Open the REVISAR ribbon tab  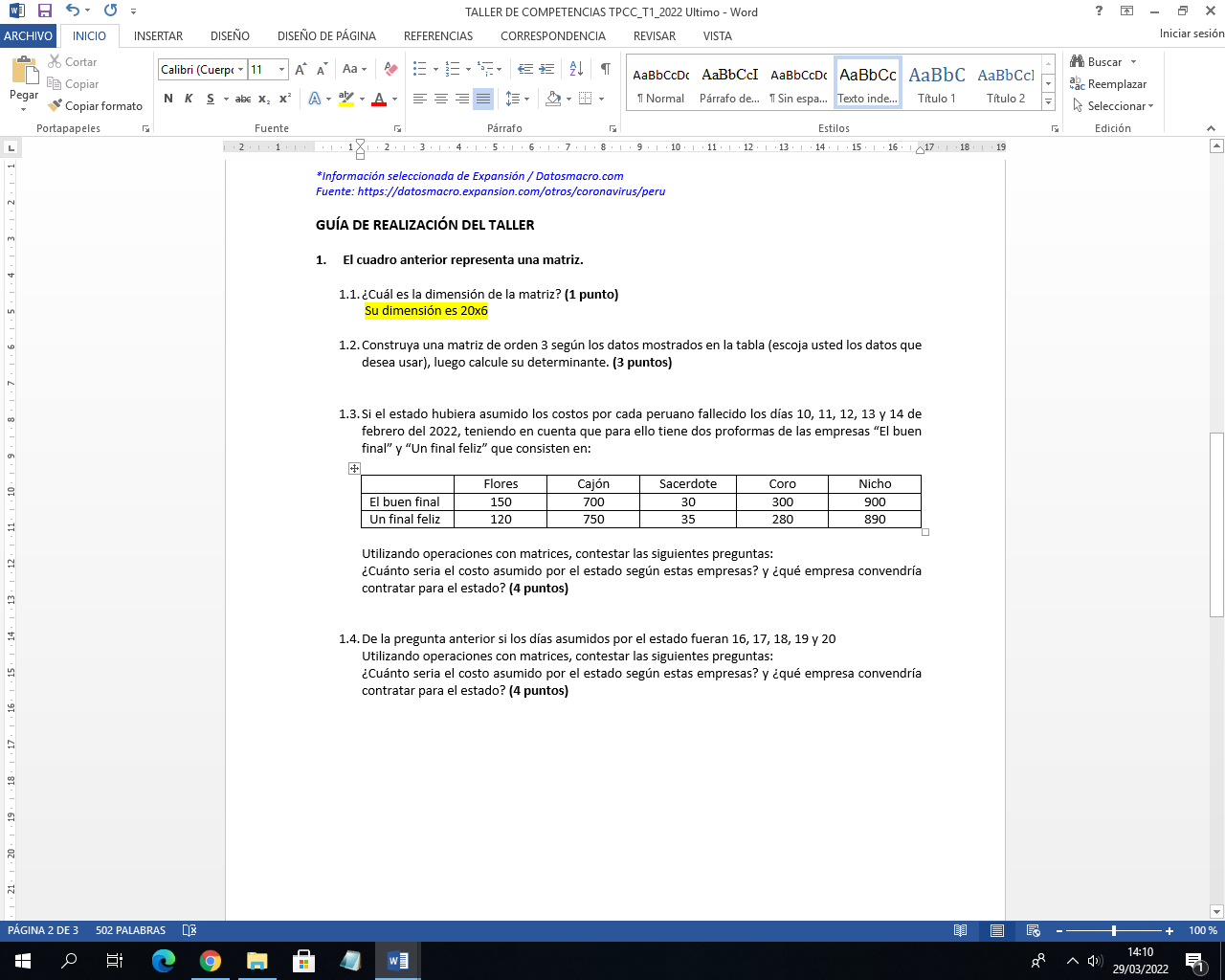pyautogui.click(x=654, y=36)
